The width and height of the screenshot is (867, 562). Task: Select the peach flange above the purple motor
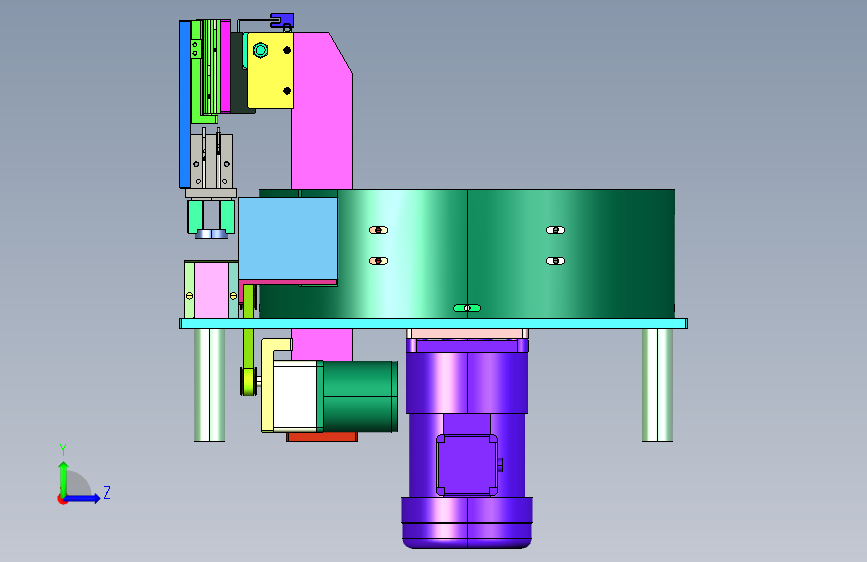click(468, 334)
